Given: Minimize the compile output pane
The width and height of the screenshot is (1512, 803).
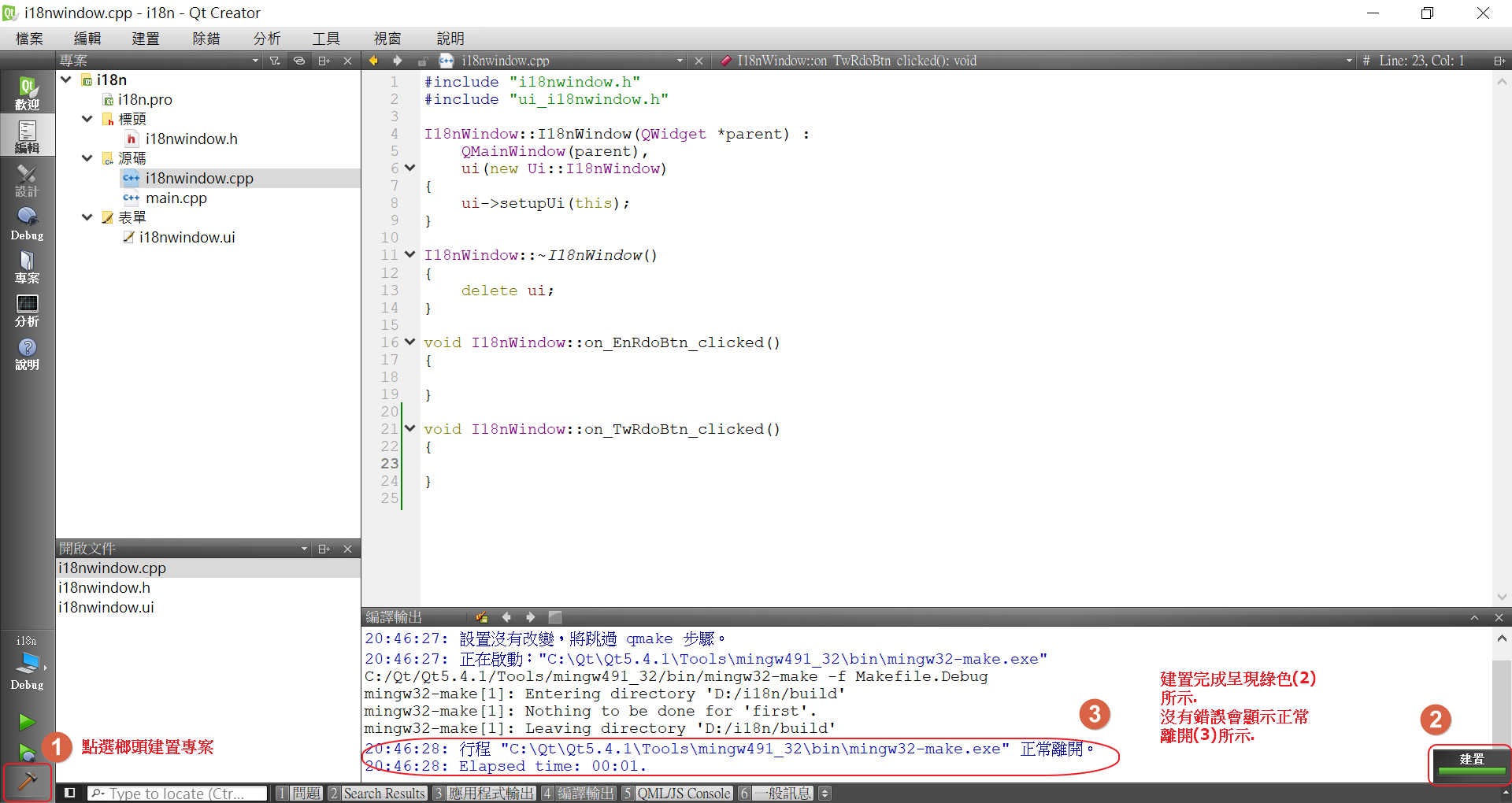Looking at the screenshot, I should point(1474,617).
